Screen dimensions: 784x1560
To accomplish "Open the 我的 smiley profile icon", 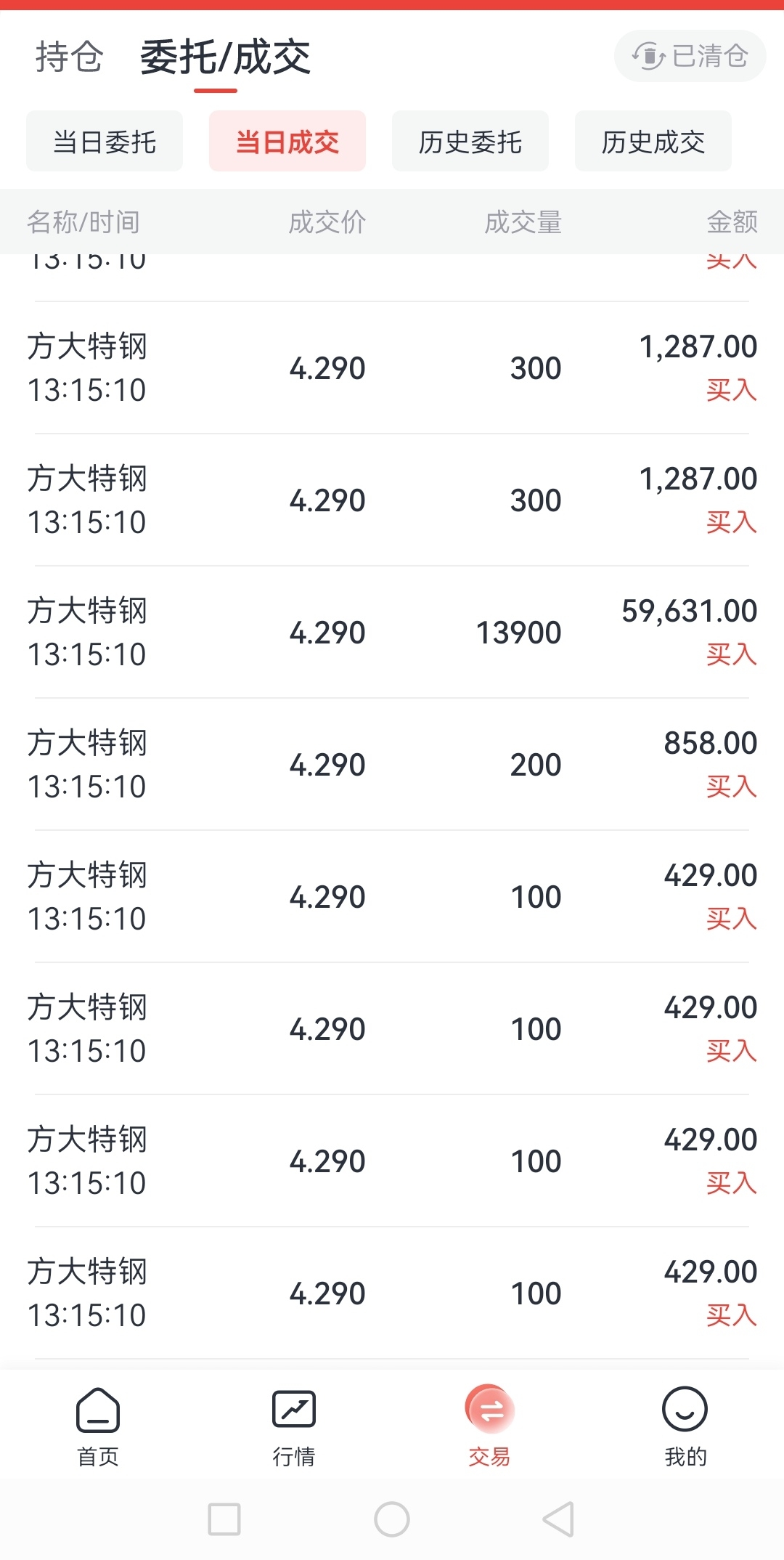I will click(685, 1409).
